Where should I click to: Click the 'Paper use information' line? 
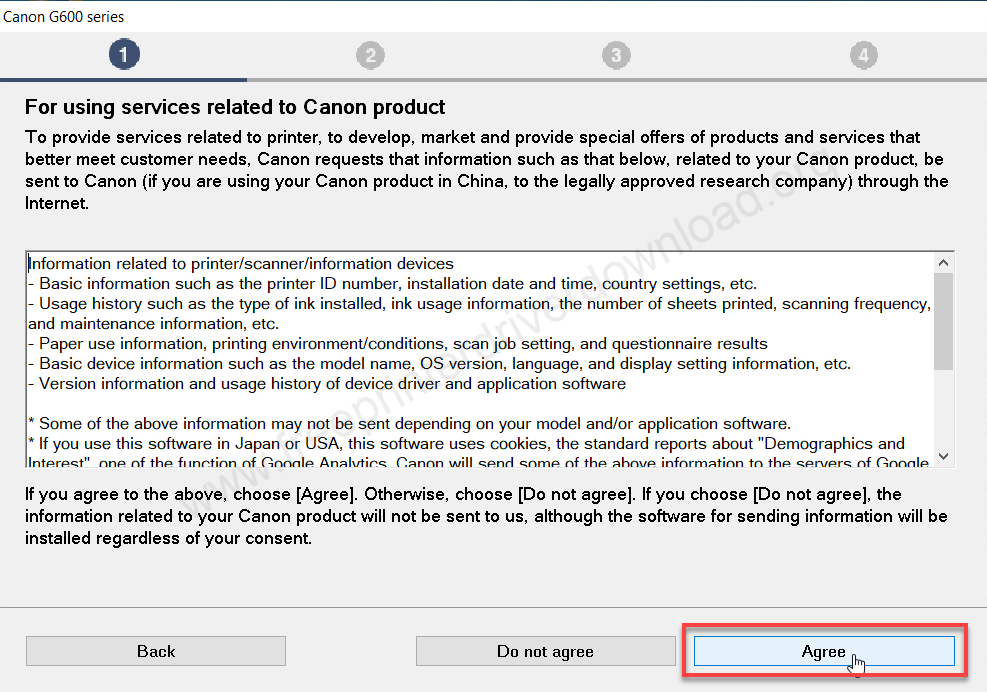click(x=398, y=343)
